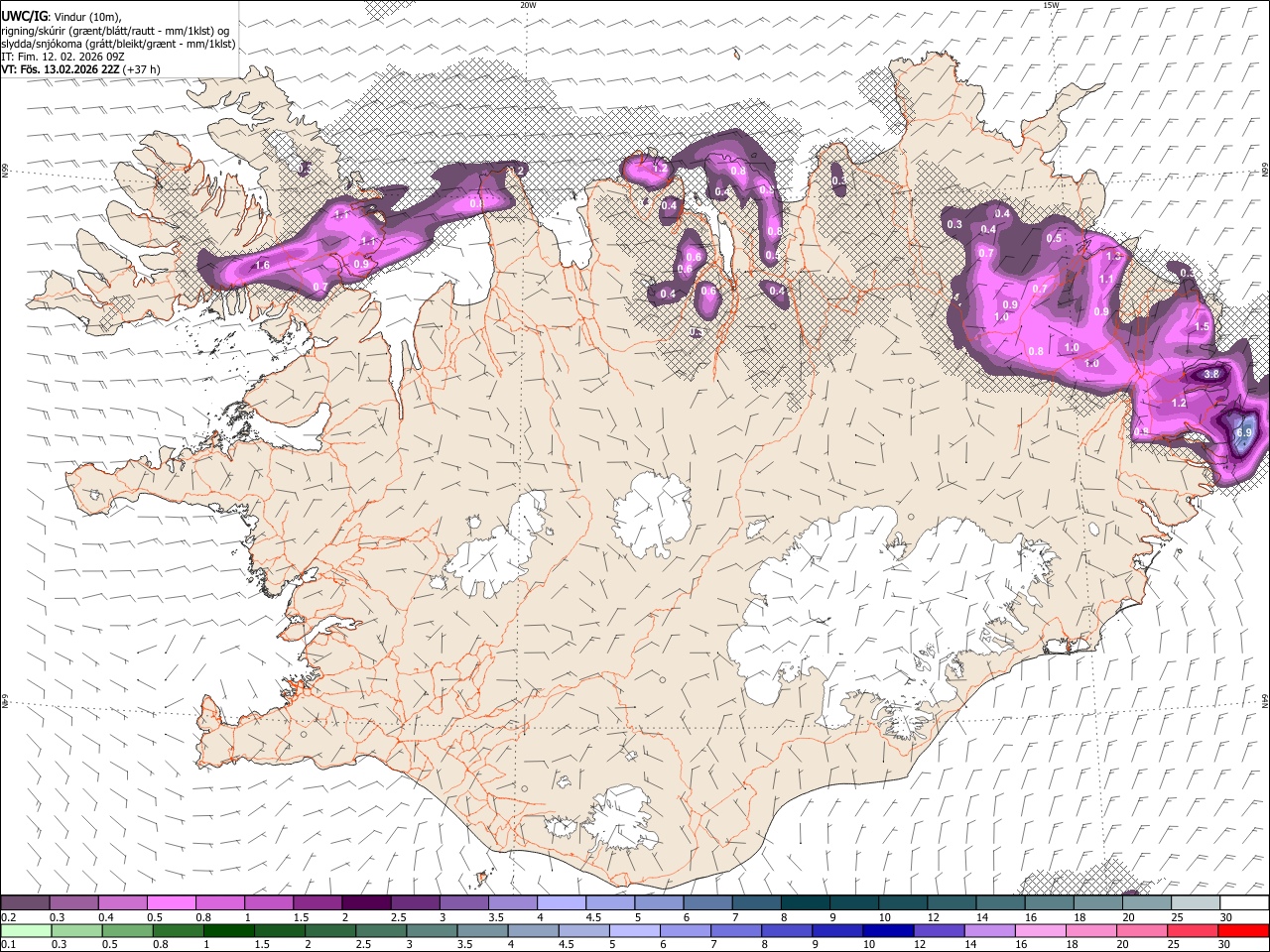Click the dusky plum swatch starting at 0.2

(x=25, y=902)
